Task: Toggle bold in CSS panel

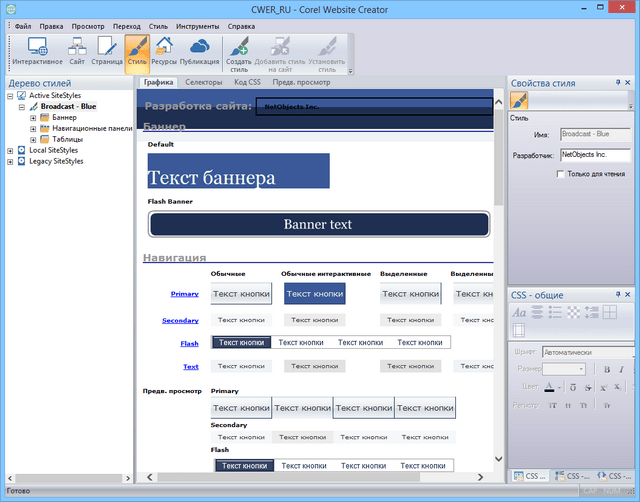Action: [x=606, y=370]
